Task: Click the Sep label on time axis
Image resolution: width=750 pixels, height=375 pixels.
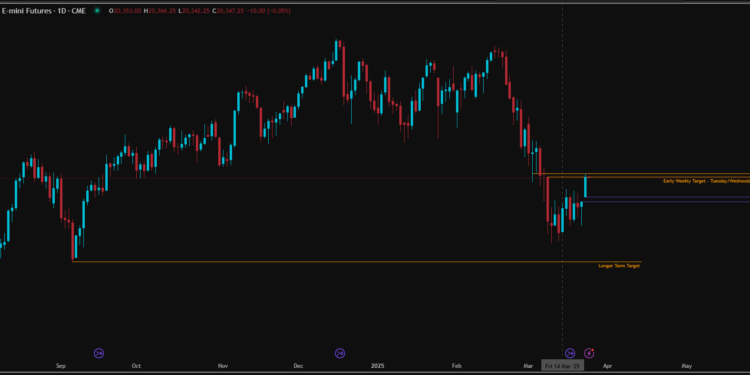Action: click(x=61, y=366)
